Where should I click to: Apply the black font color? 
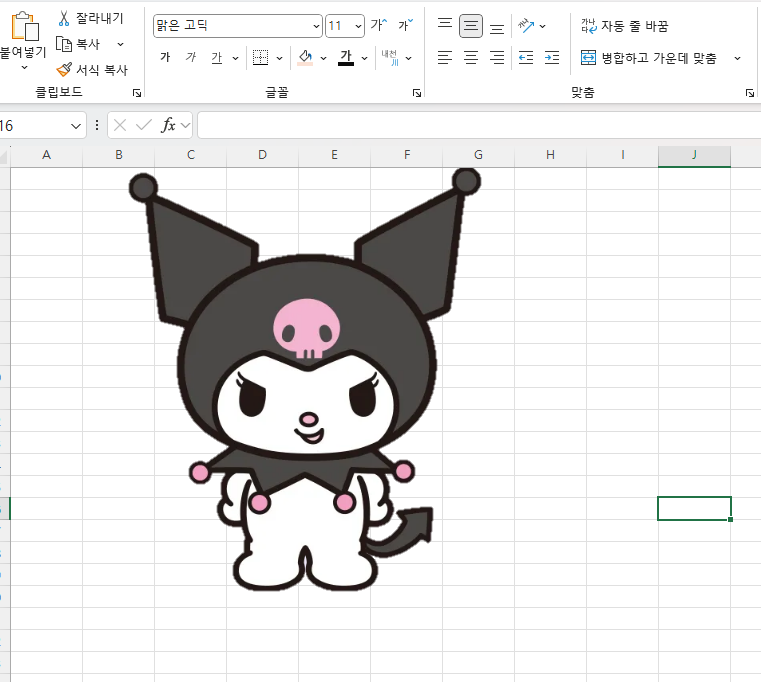tap(346, 58)
